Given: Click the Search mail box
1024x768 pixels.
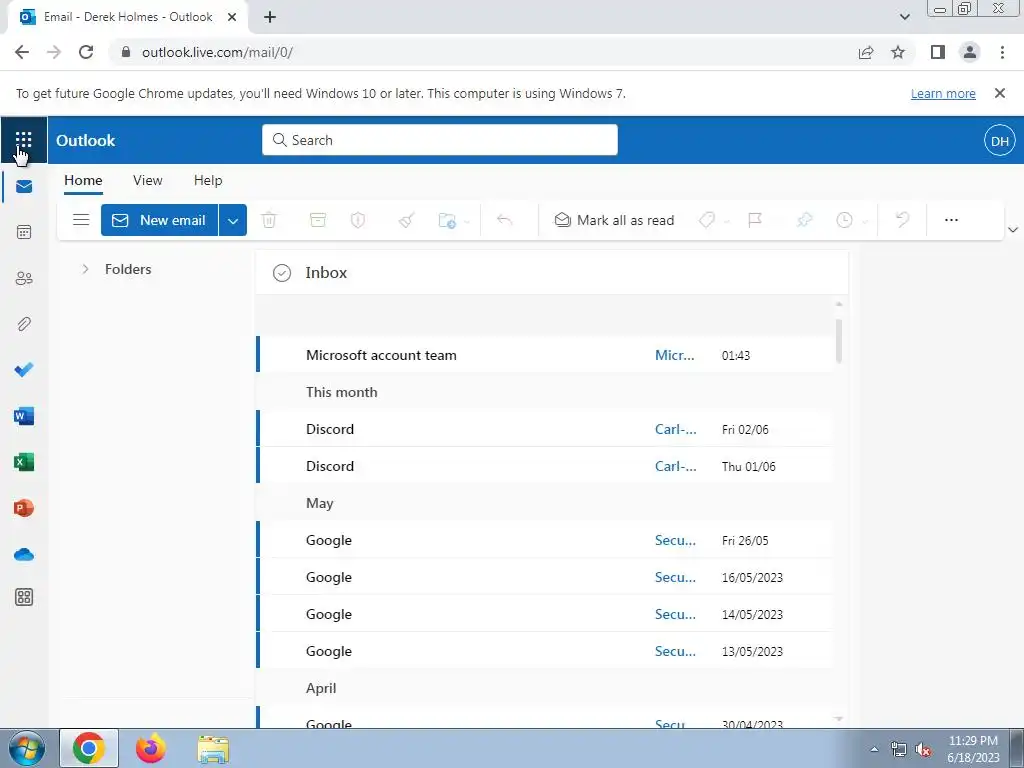Looking at the screenshot, I should pyautogui.click(x=440, y=140).
